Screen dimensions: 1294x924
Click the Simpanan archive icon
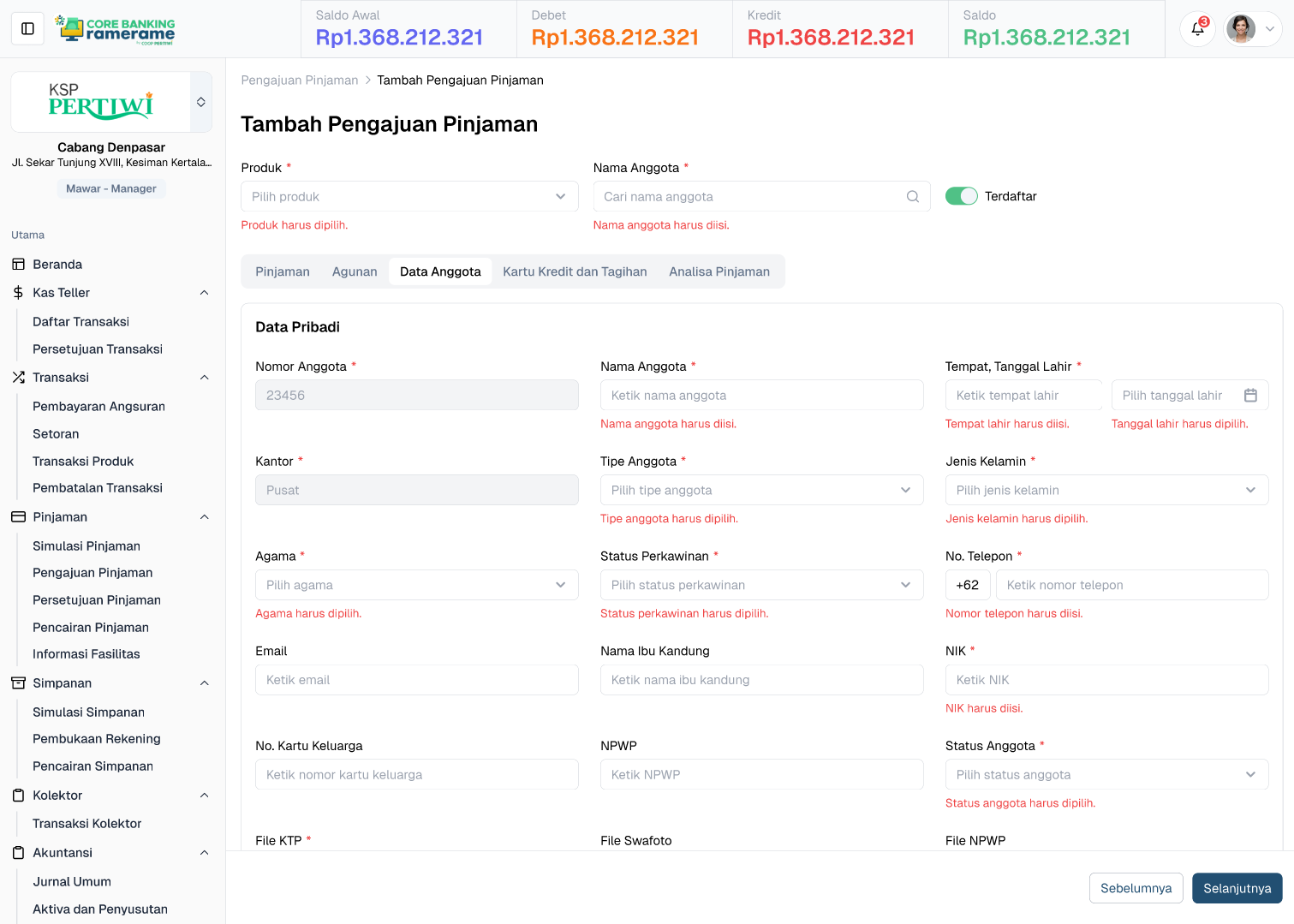(x=19, y=683)
